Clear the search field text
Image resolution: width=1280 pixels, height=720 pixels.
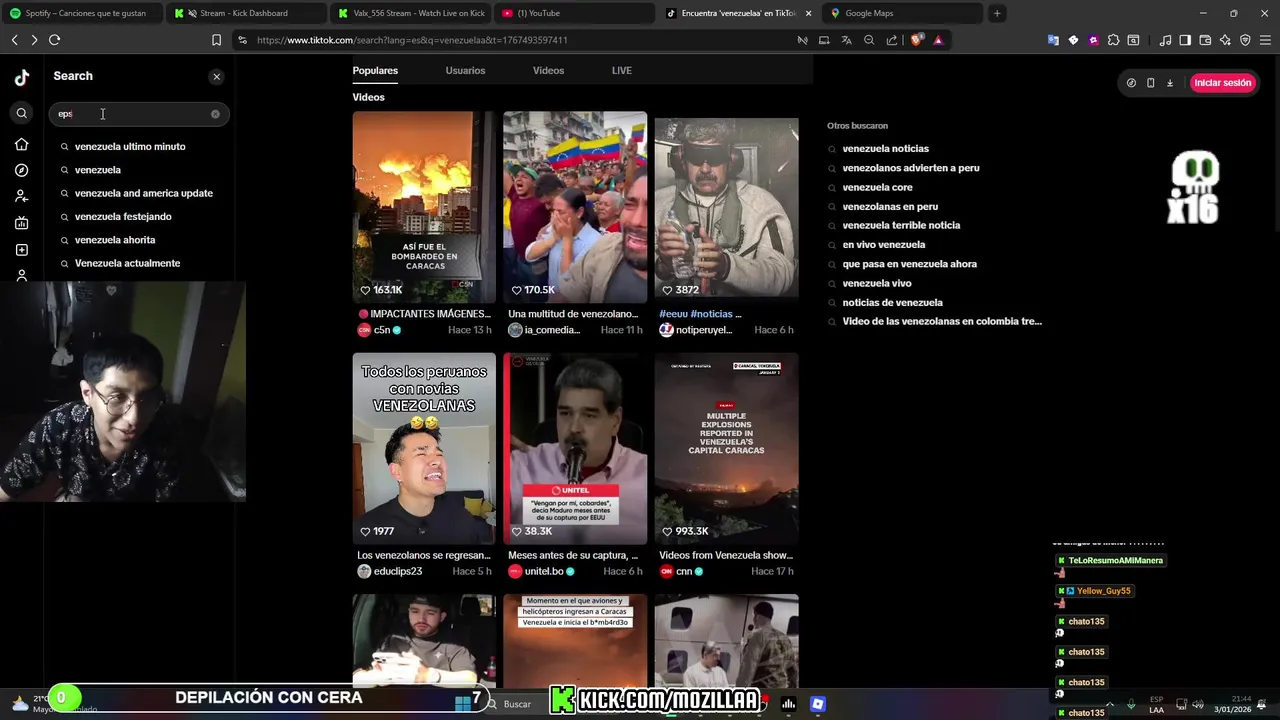[x=215, y=114]
